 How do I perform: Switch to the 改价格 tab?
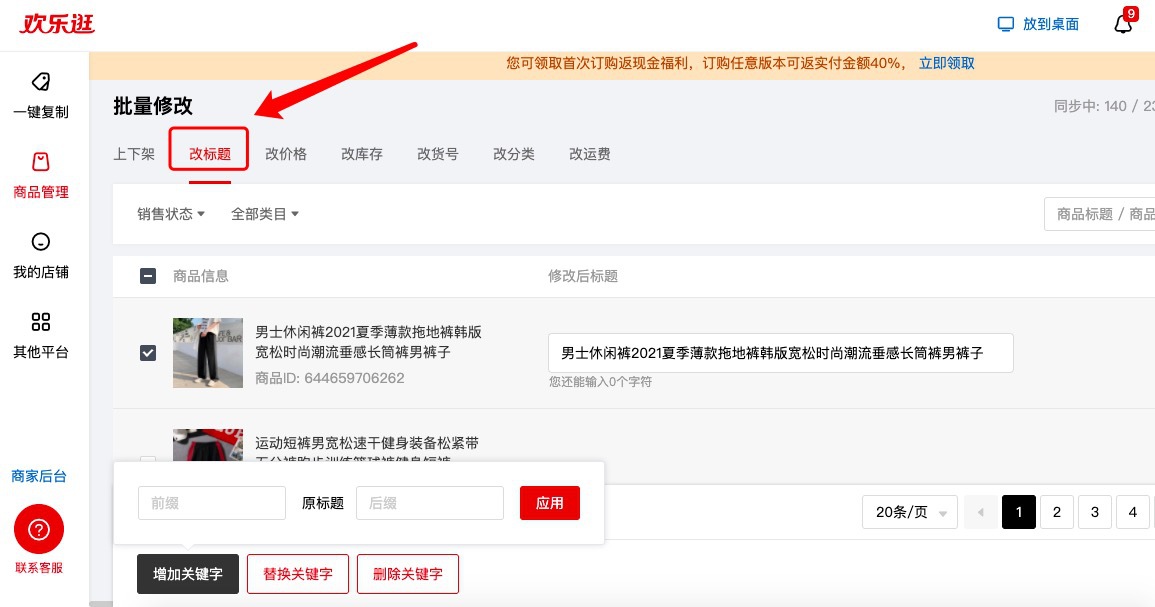tap(287, 154)
